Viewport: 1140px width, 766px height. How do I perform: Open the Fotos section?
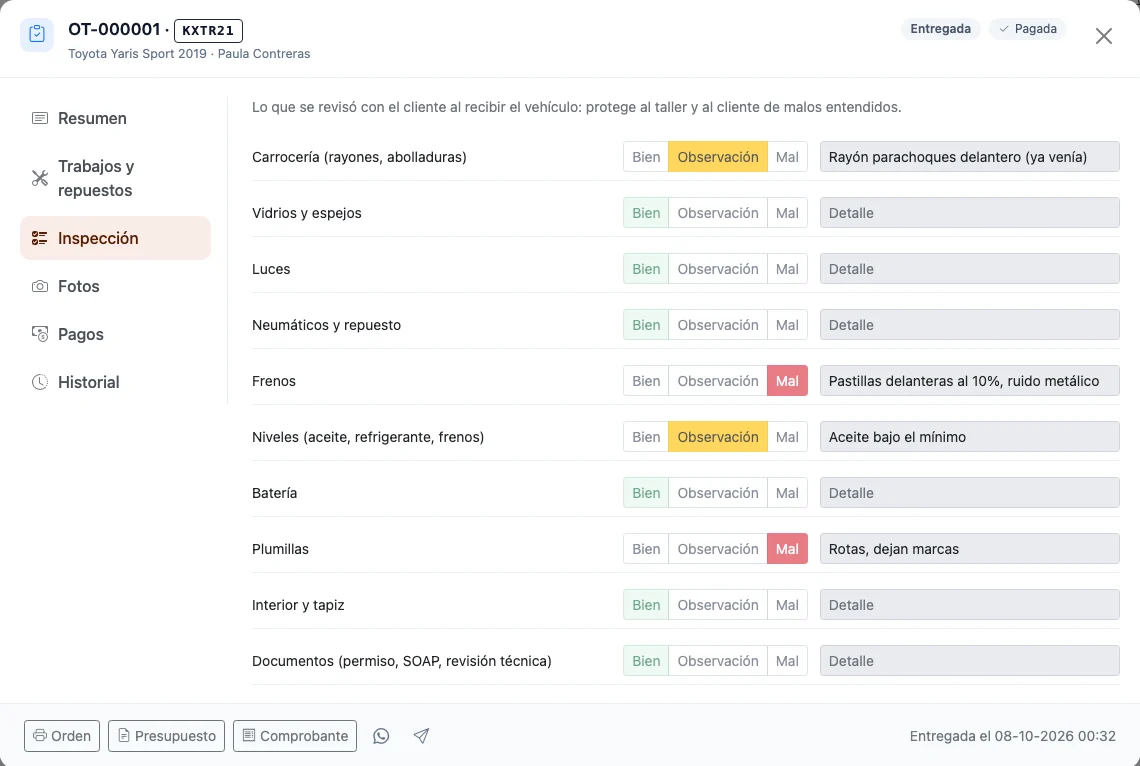(x=116, y=286)
